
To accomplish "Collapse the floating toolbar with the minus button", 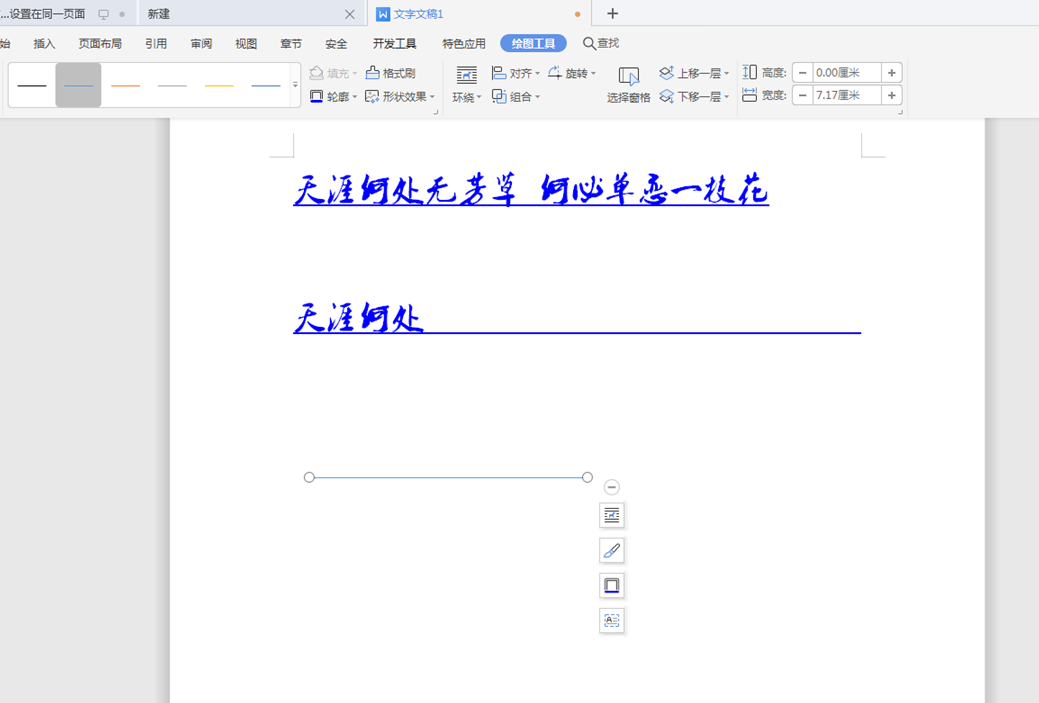I will [x=611, y=487].
